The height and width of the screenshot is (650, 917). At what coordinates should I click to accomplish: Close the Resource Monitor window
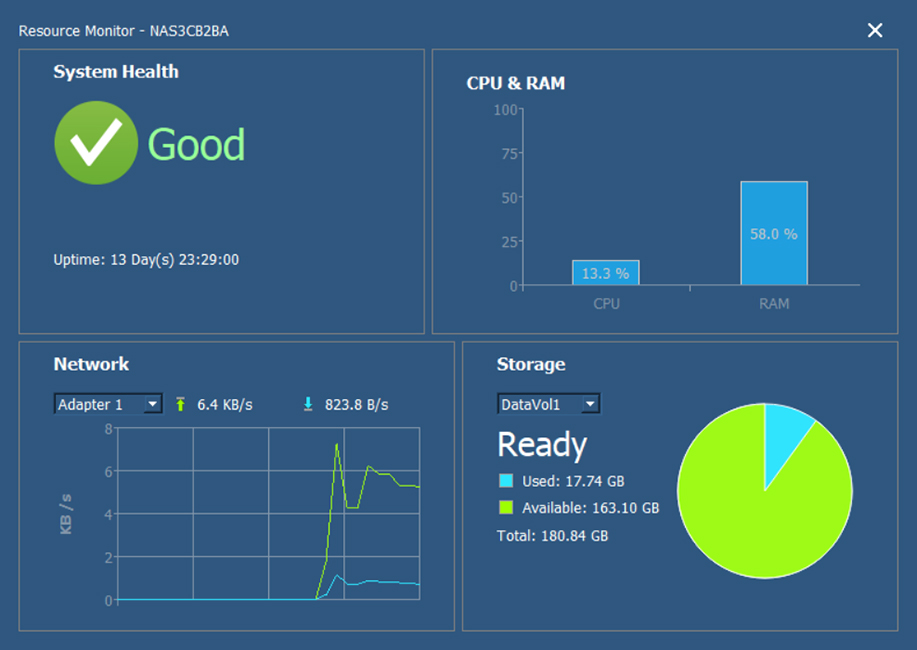pyautogui.click(x=875, y=30)
